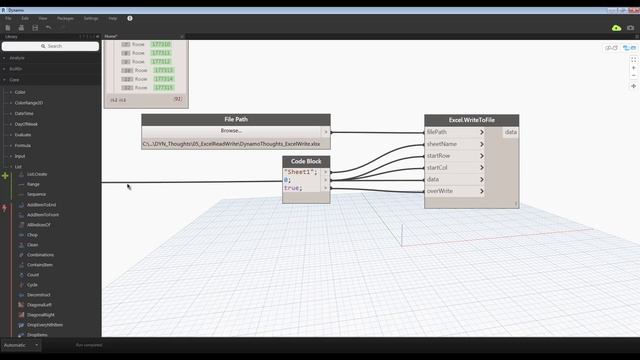This screenshot has height=360, width=640.
Task: Select the DropEveryNthItem node
Action: click(45, 325)
